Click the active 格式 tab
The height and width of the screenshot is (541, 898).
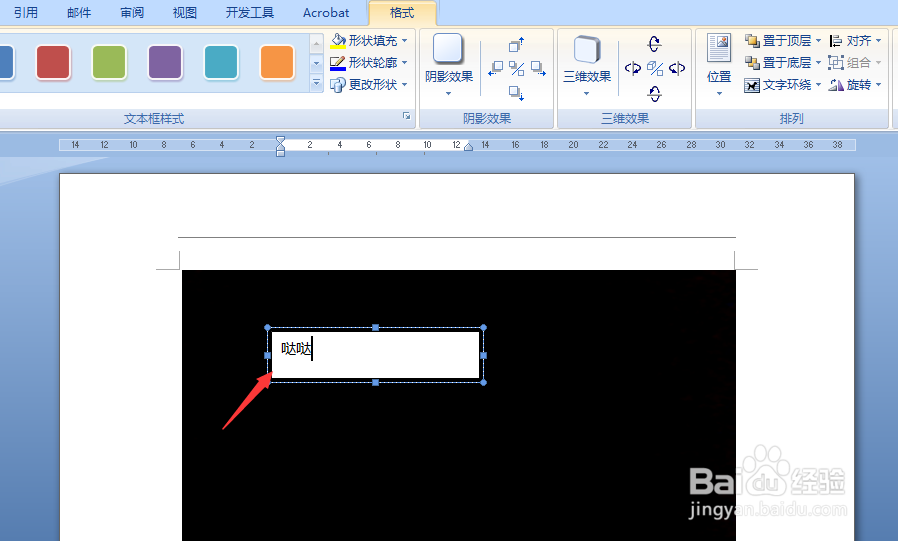402,13
